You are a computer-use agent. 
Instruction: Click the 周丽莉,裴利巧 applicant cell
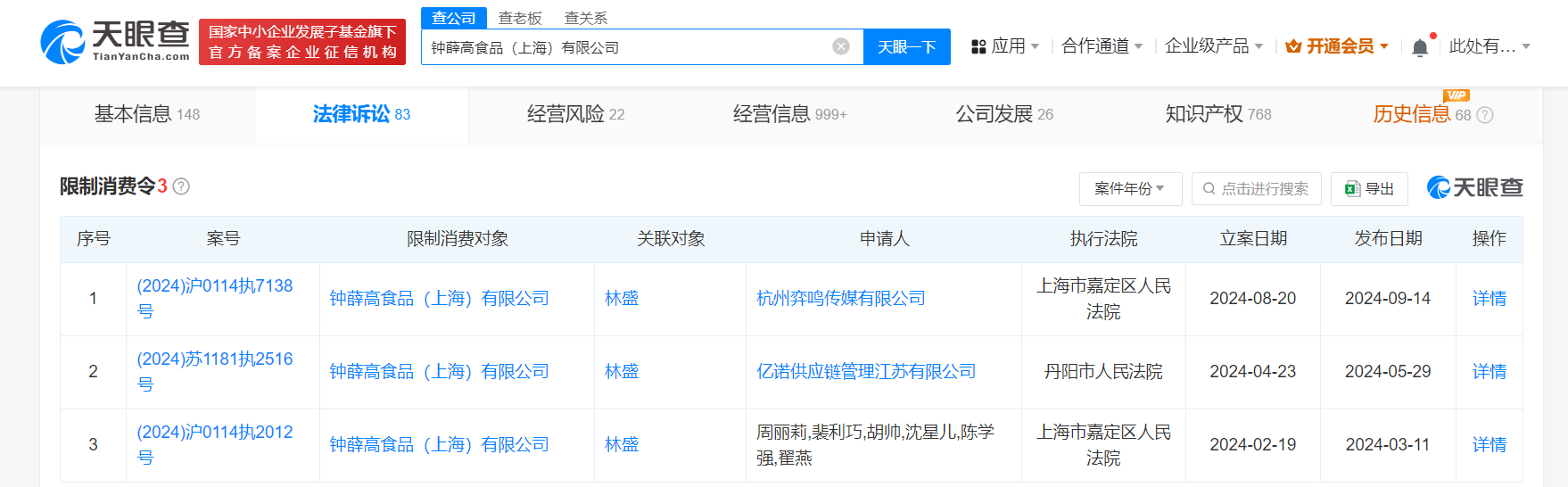pos(883,445)
